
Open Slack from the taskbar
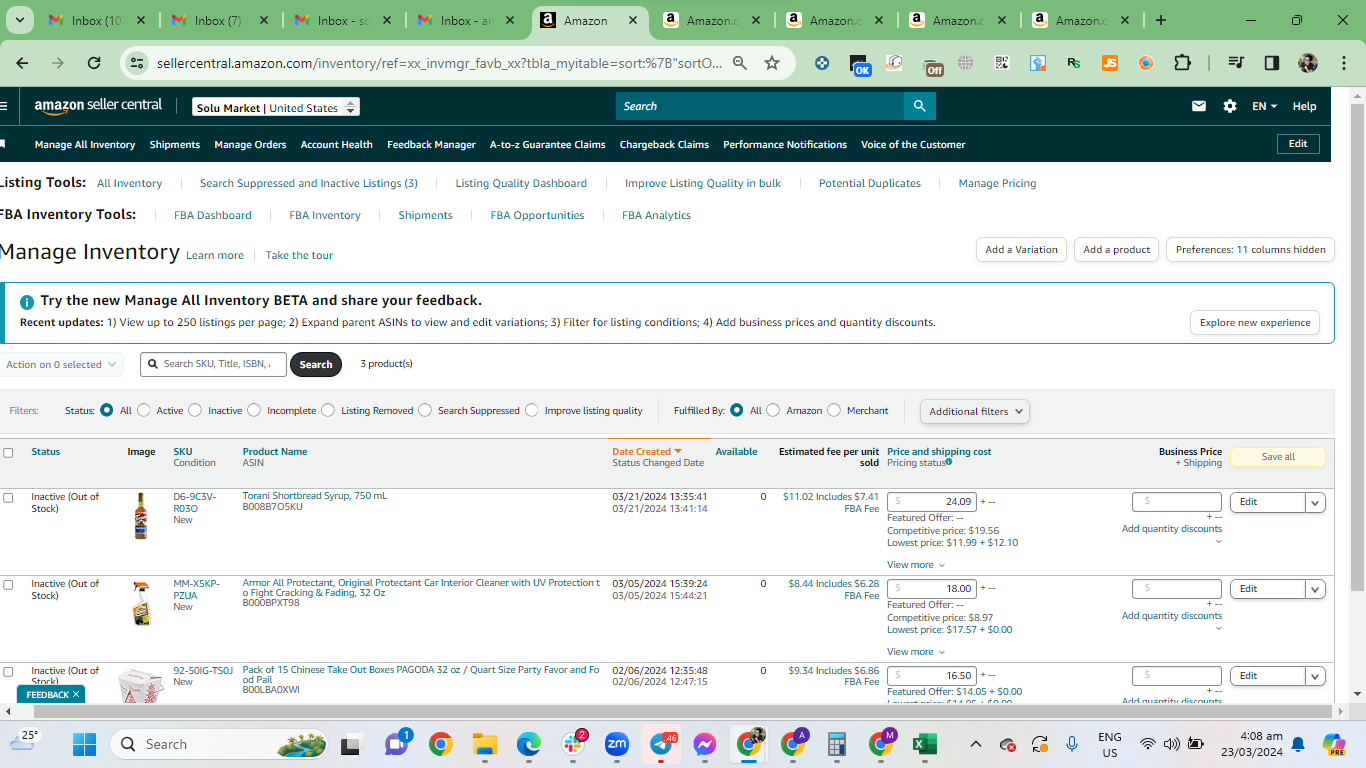tap(573, 744)
